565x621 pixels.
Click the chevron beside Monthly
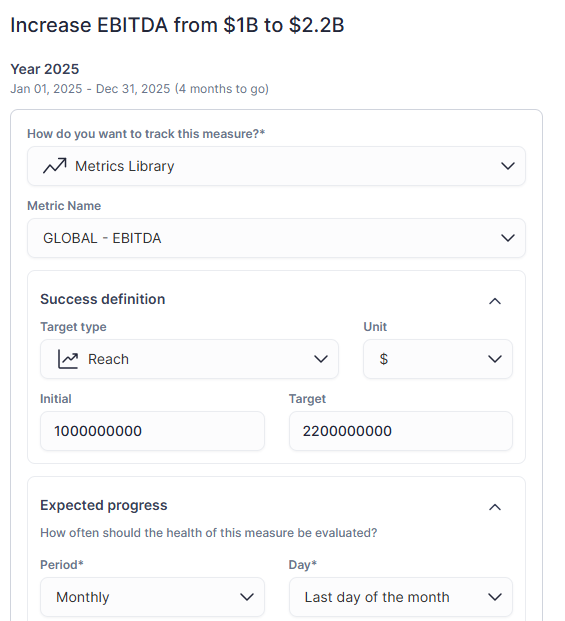[247, 597]
